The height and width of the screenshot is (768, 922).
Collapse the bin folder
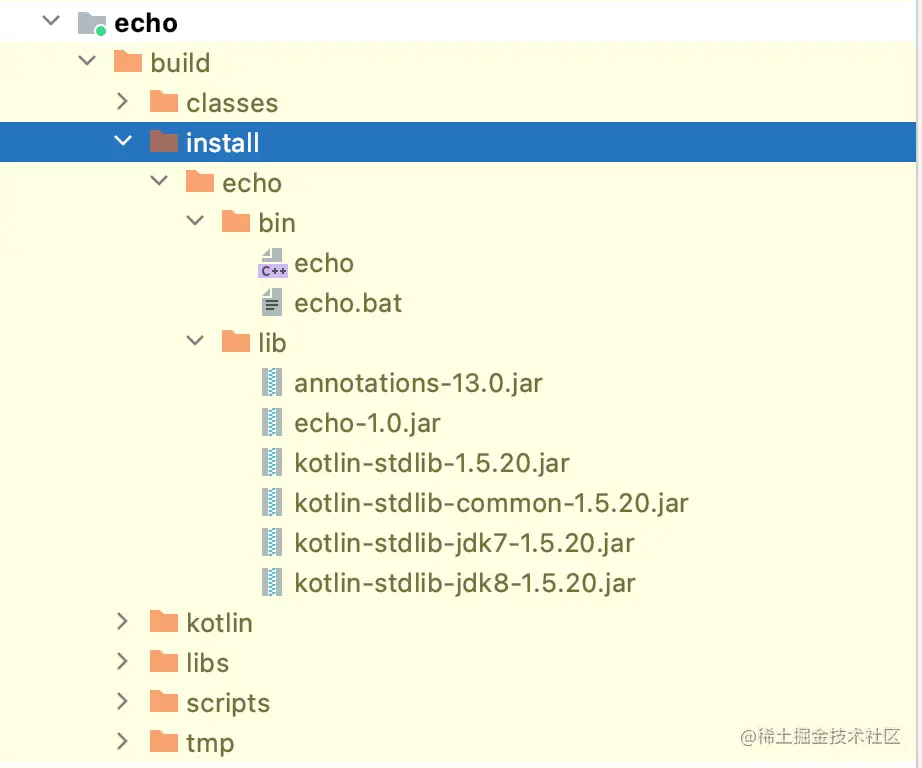195,222
